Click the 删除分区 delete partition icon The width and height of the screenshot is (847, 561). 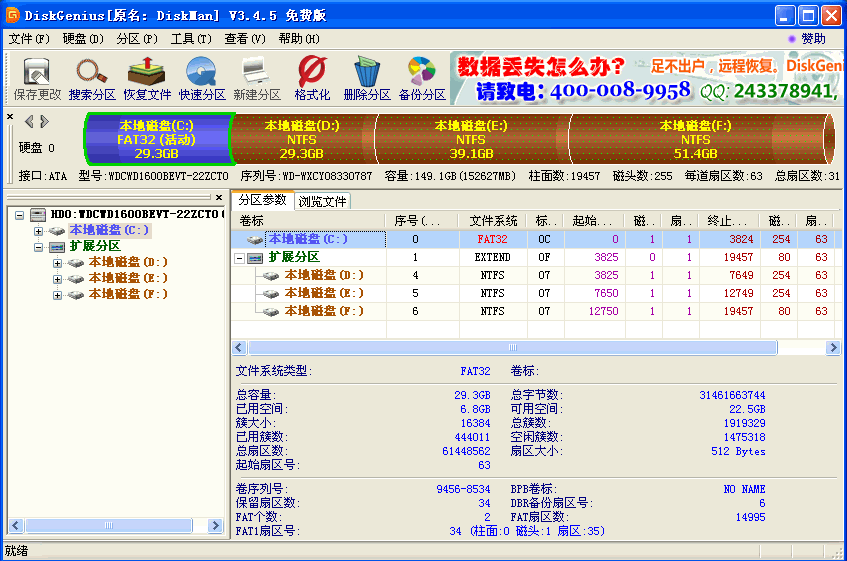[367, 78]
